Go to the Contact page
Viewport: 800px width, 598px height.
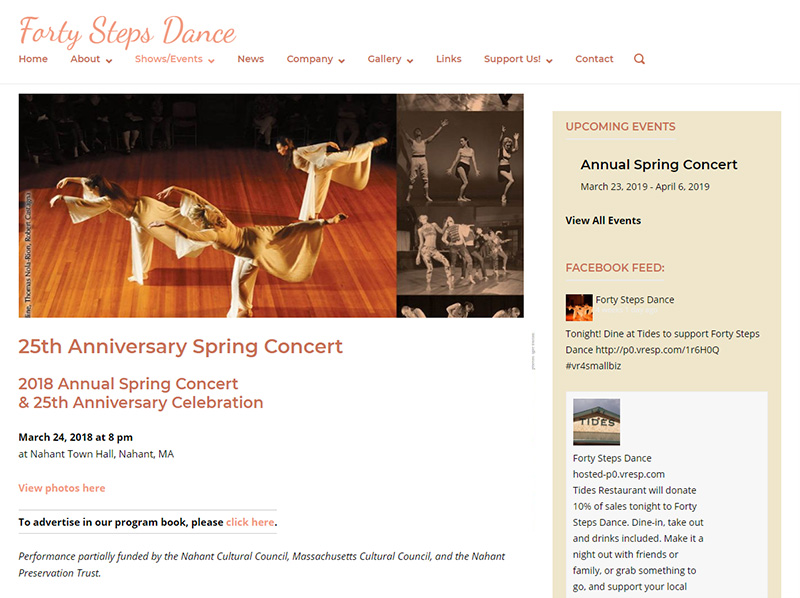click(594, 59)
